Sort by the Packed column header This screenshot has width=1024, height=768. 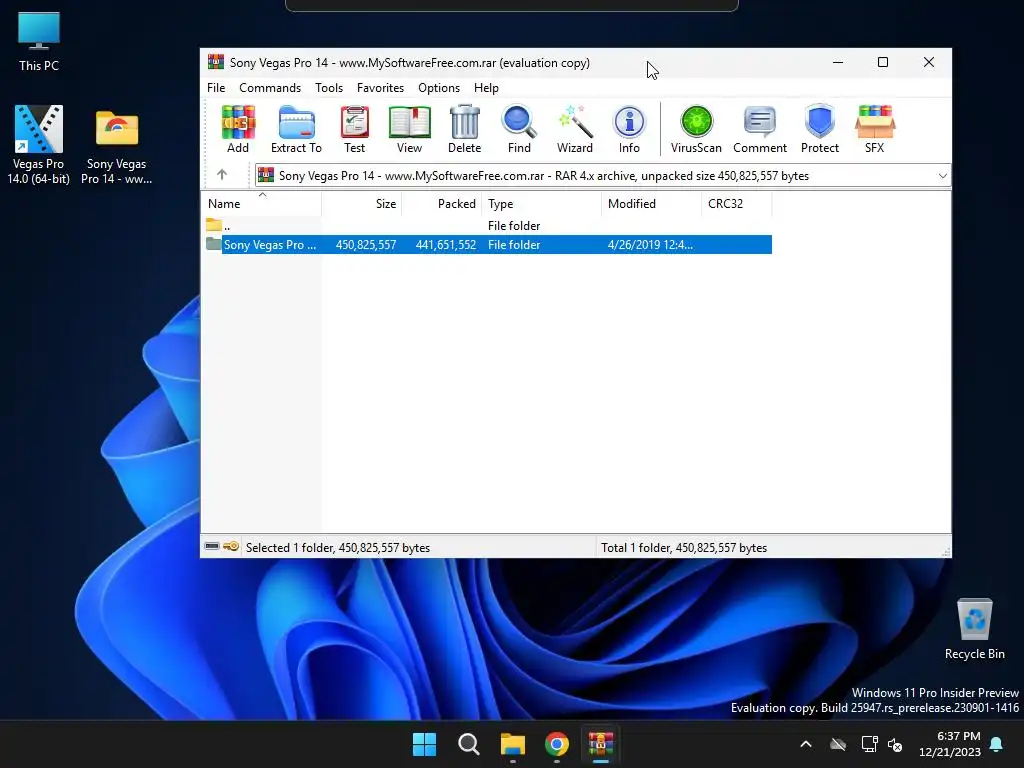click(x=441, y=204)
